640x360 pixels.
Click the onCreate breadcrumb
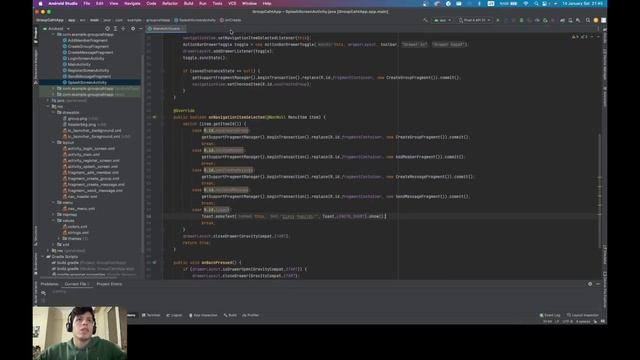(231, 20)
